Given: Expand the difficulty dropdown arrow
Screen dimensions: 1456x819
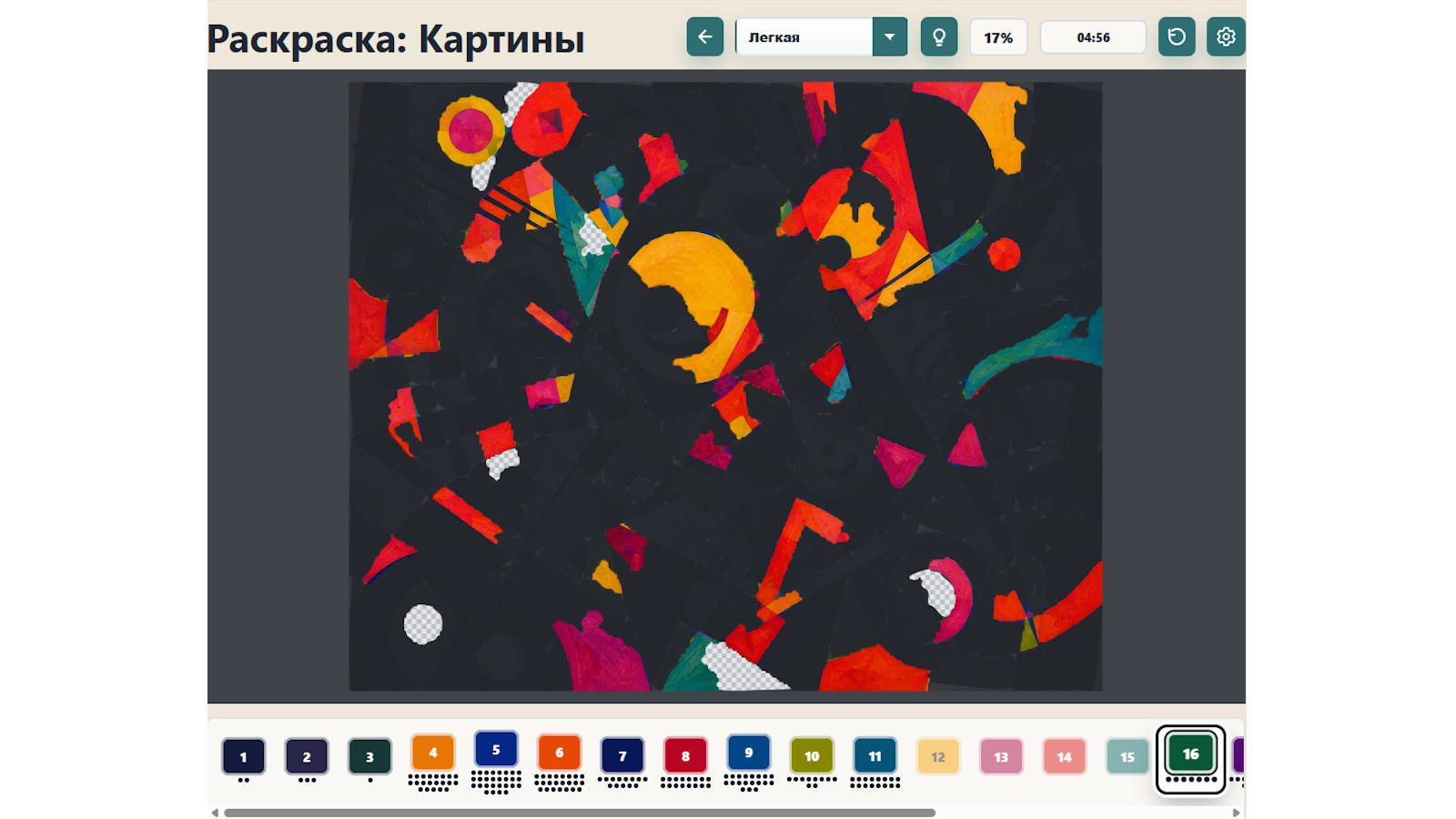Looking at the screenshot, I should [x=889, y=37].
